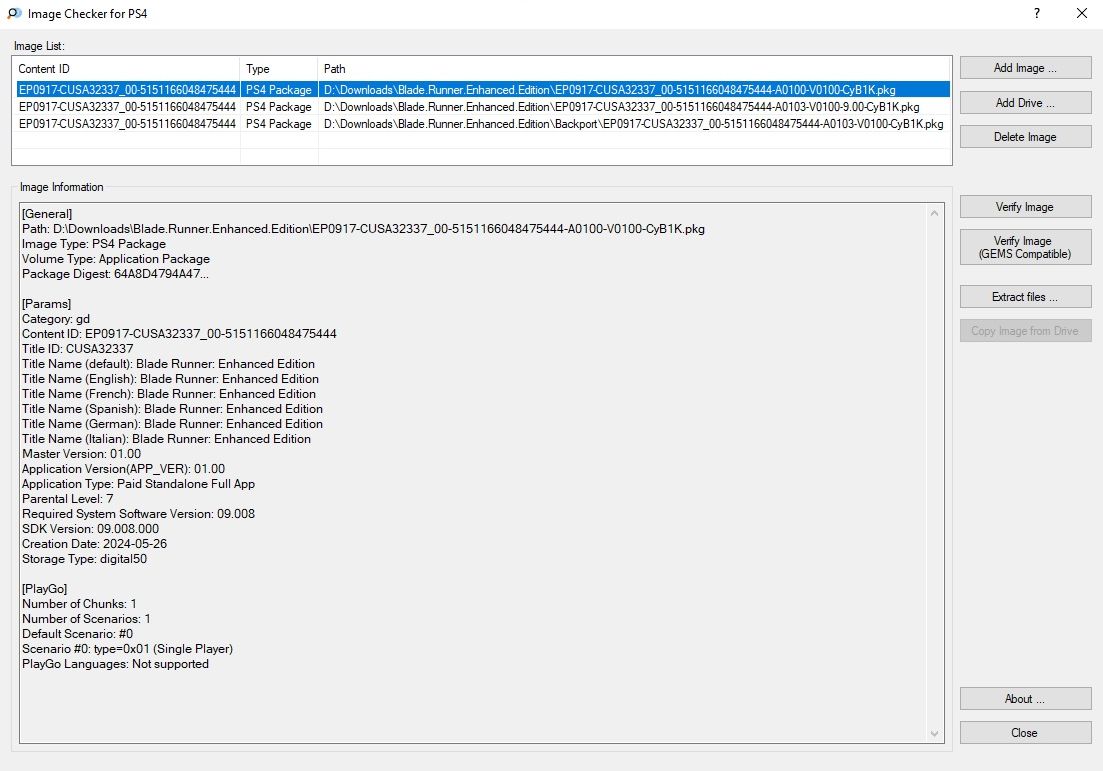Click PS4 Package type in third row
The image size is (1103, 771).
point(279,124)
